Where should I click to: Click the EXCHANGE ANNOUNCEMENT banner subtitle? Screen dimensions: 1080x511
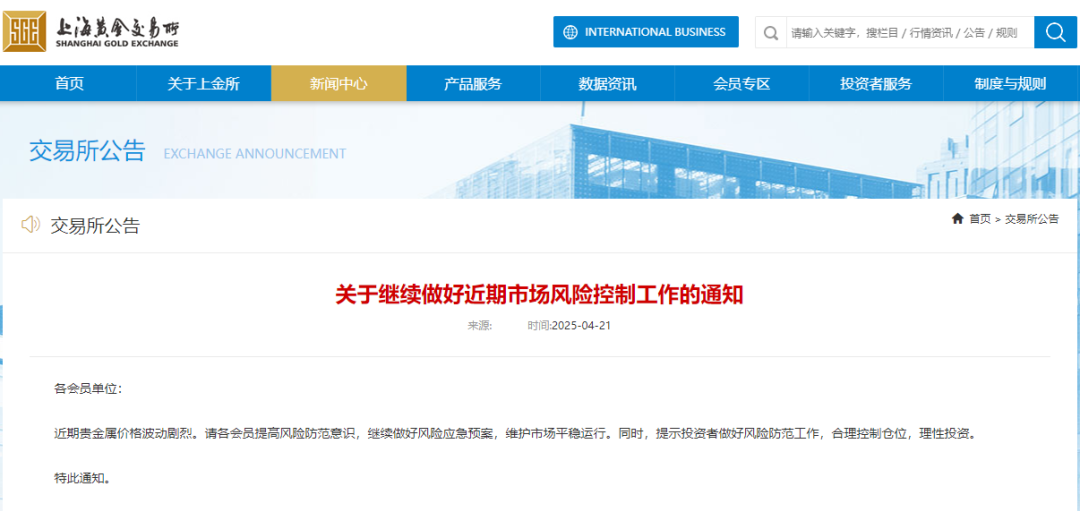255,154
